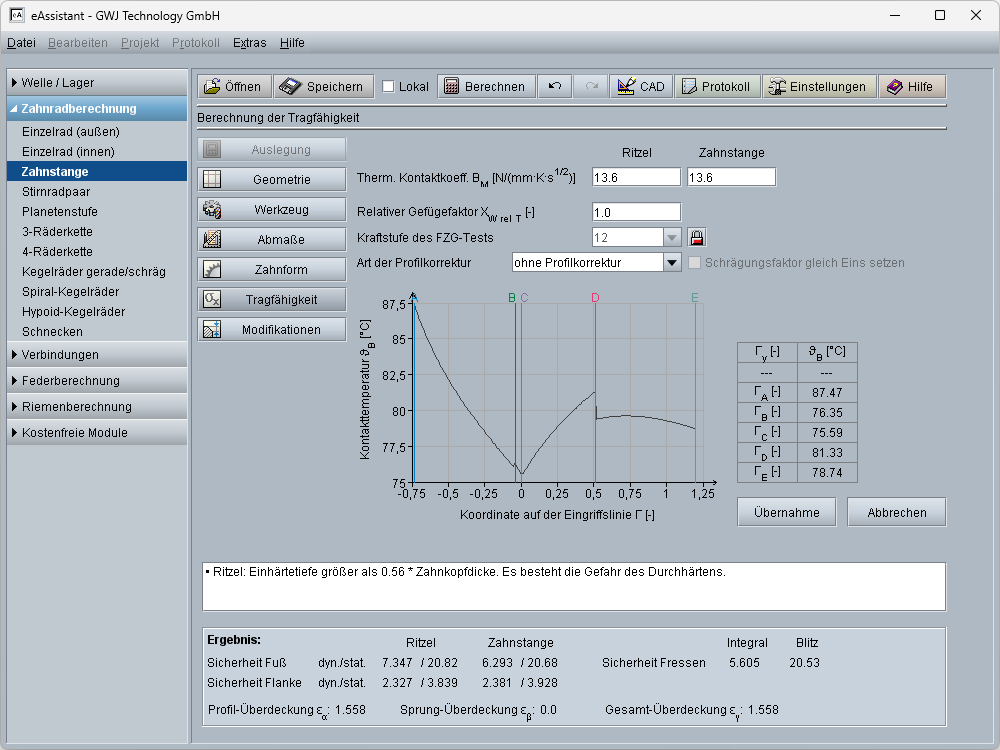Open the CAD export button
1000x750 pixels.
point(641,87)
